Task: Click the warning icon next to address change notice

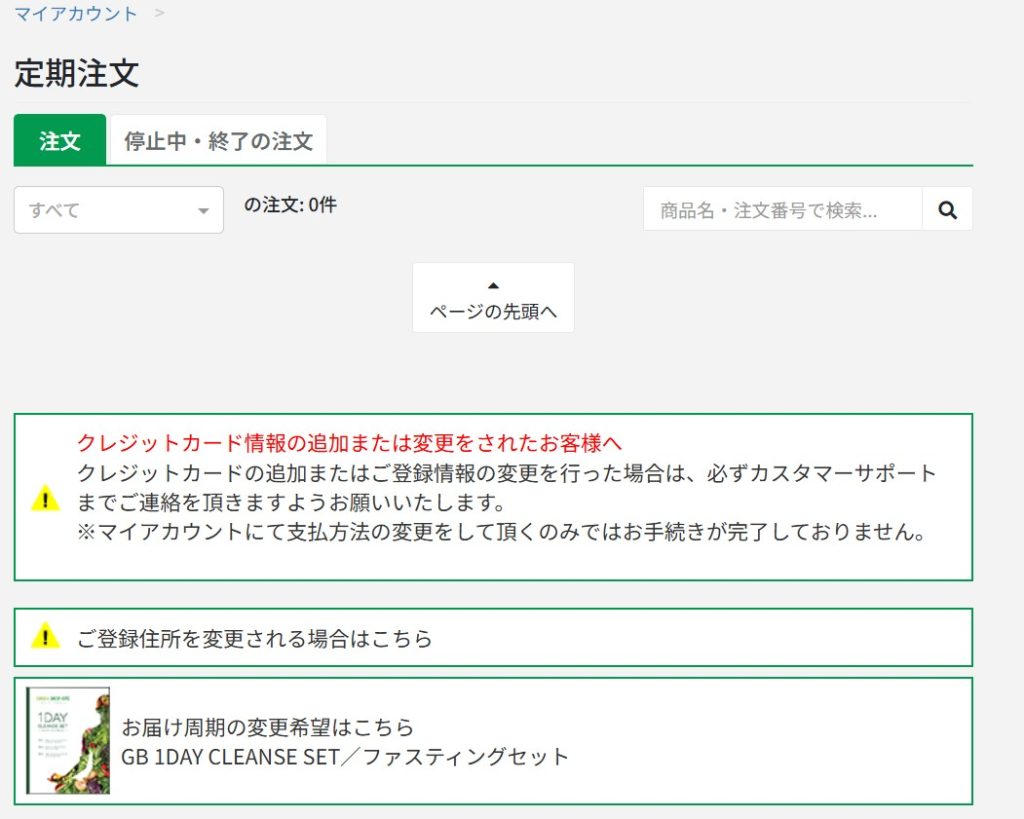Action: click(45, 637)
